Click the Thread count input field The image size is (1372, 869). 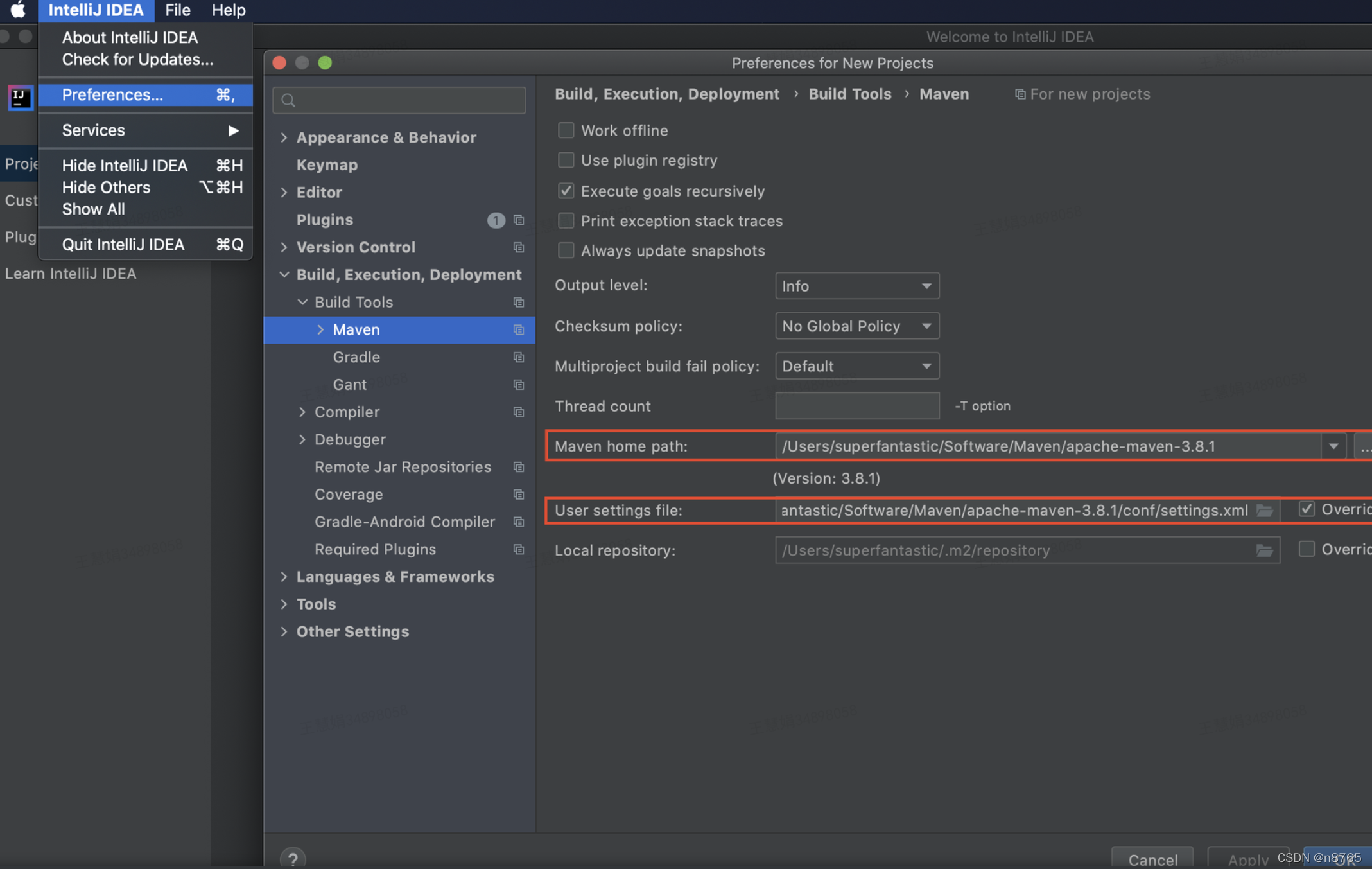[856, 406]
